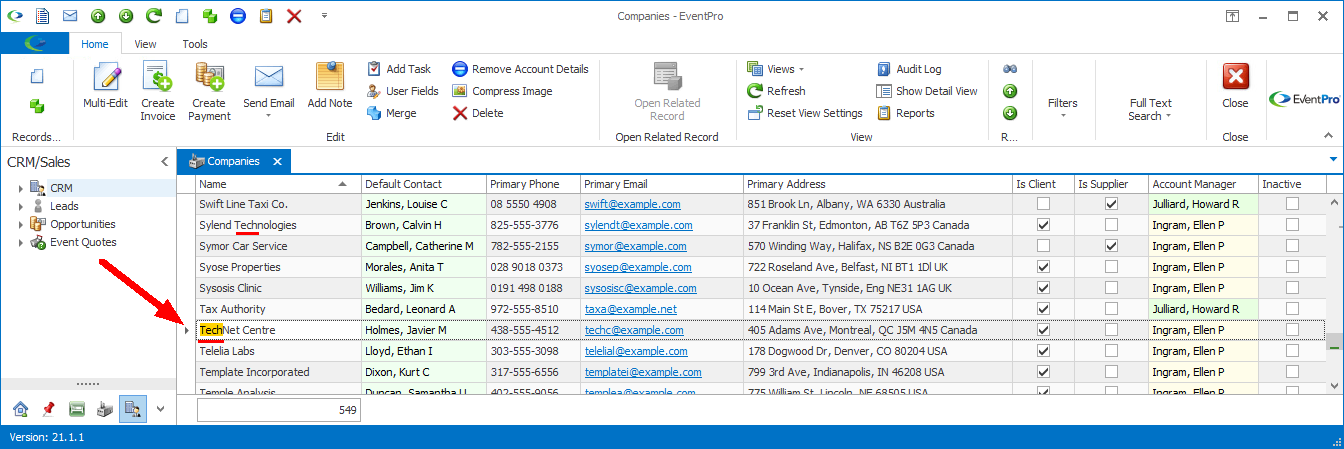
Task: Click email link syosep@example.com
Action: pyautogui.click(x=637, y=267)
